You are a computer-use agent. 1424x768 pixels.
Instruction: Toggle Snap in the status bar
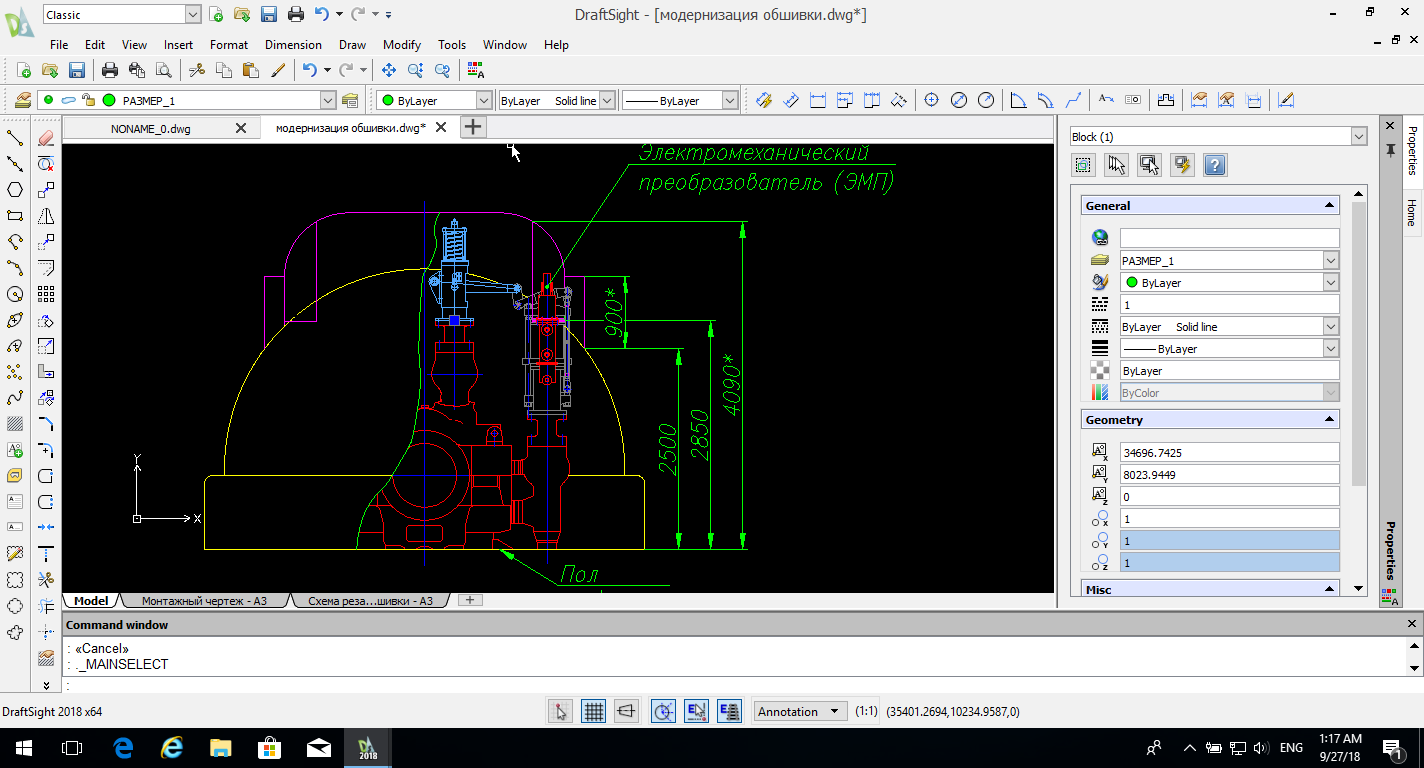(x=561, y=712)
